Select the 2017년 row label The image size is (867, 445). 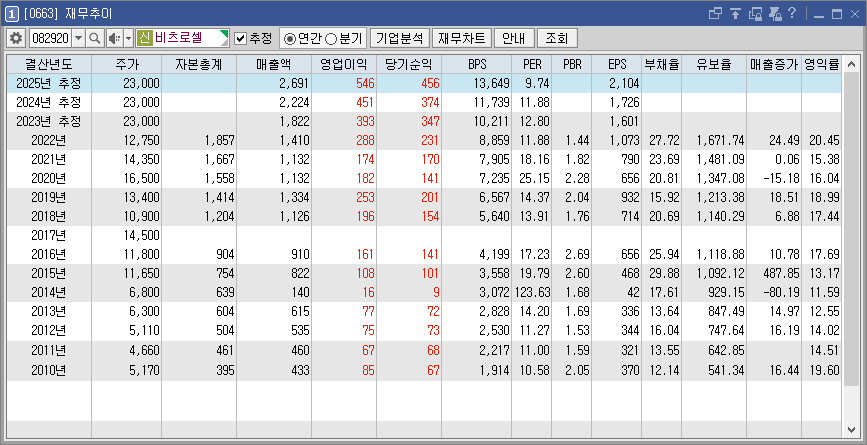pos(49,235)
